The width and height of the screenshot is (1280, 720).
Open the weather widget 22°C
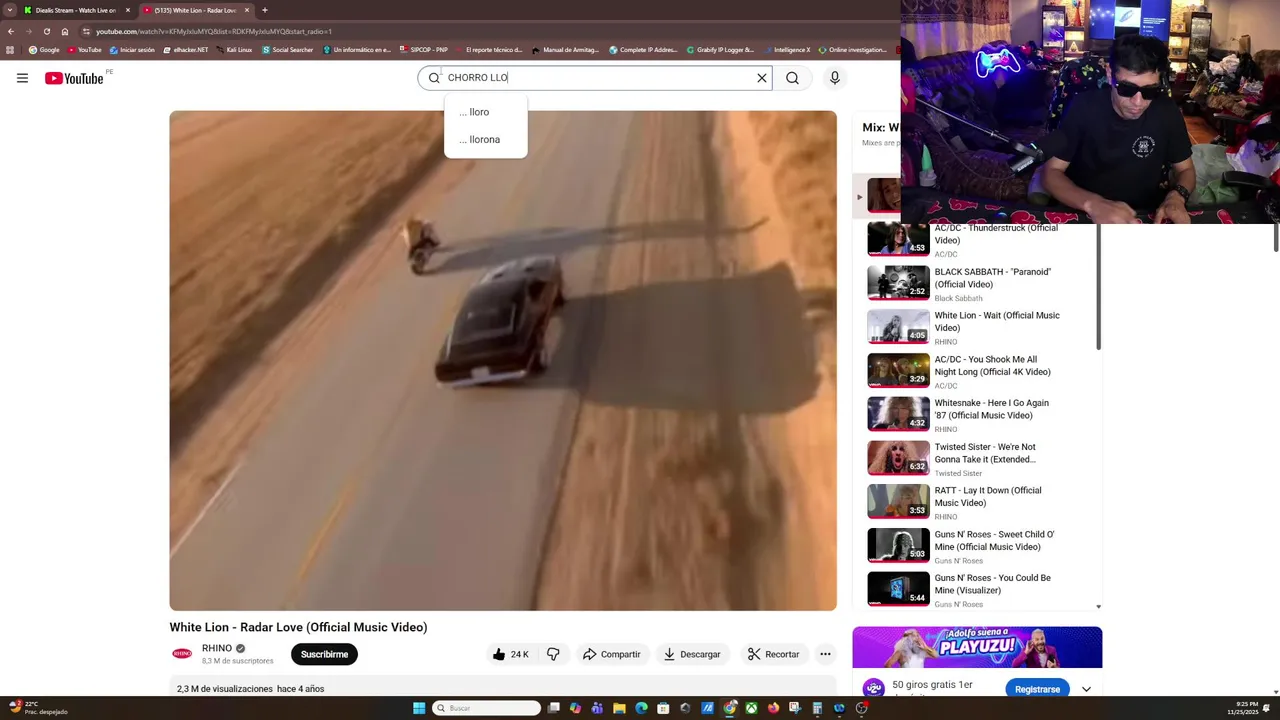pyautogui.click(x=37, y=707)
